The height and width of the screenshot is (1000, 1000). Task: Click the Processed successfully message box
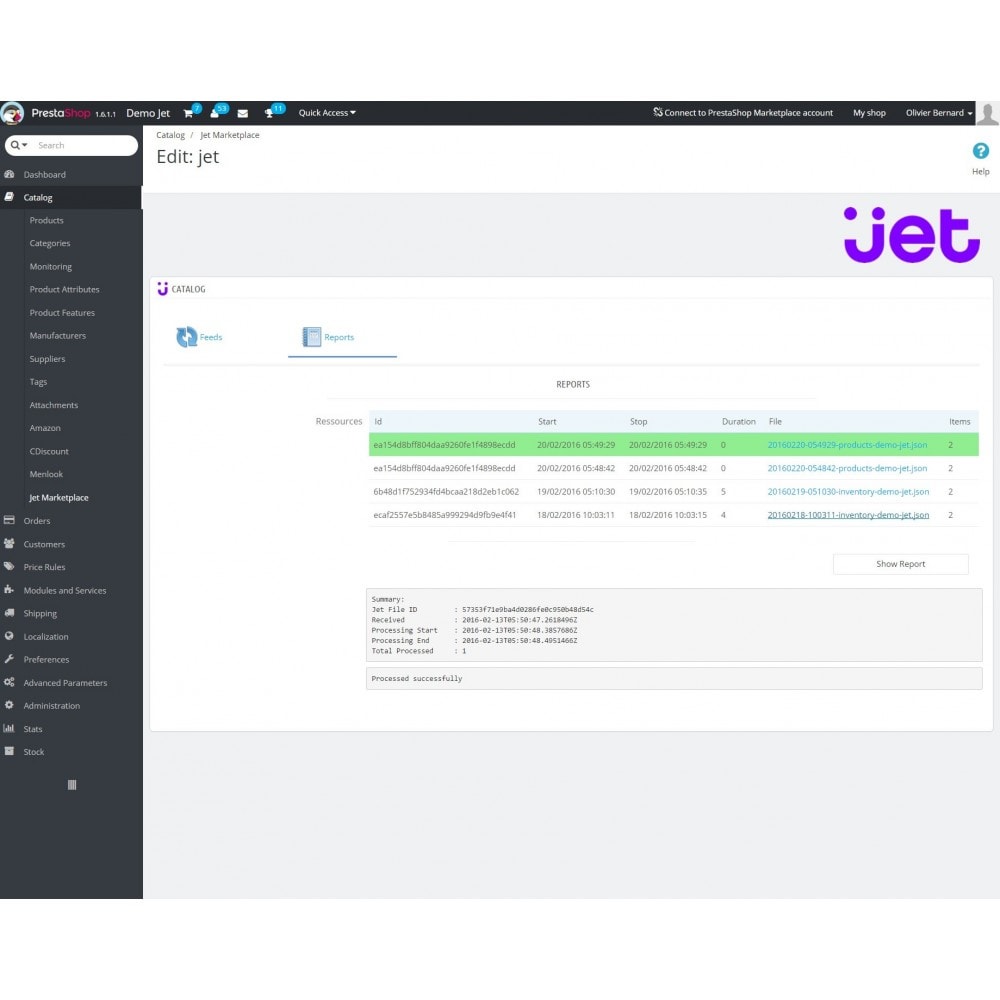(674, 679)
